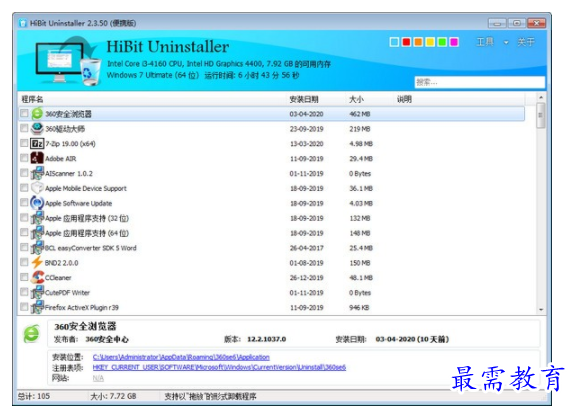Open the 工具 menu
The height and width of the screenshot is (410, 573).
click(485, 42)
